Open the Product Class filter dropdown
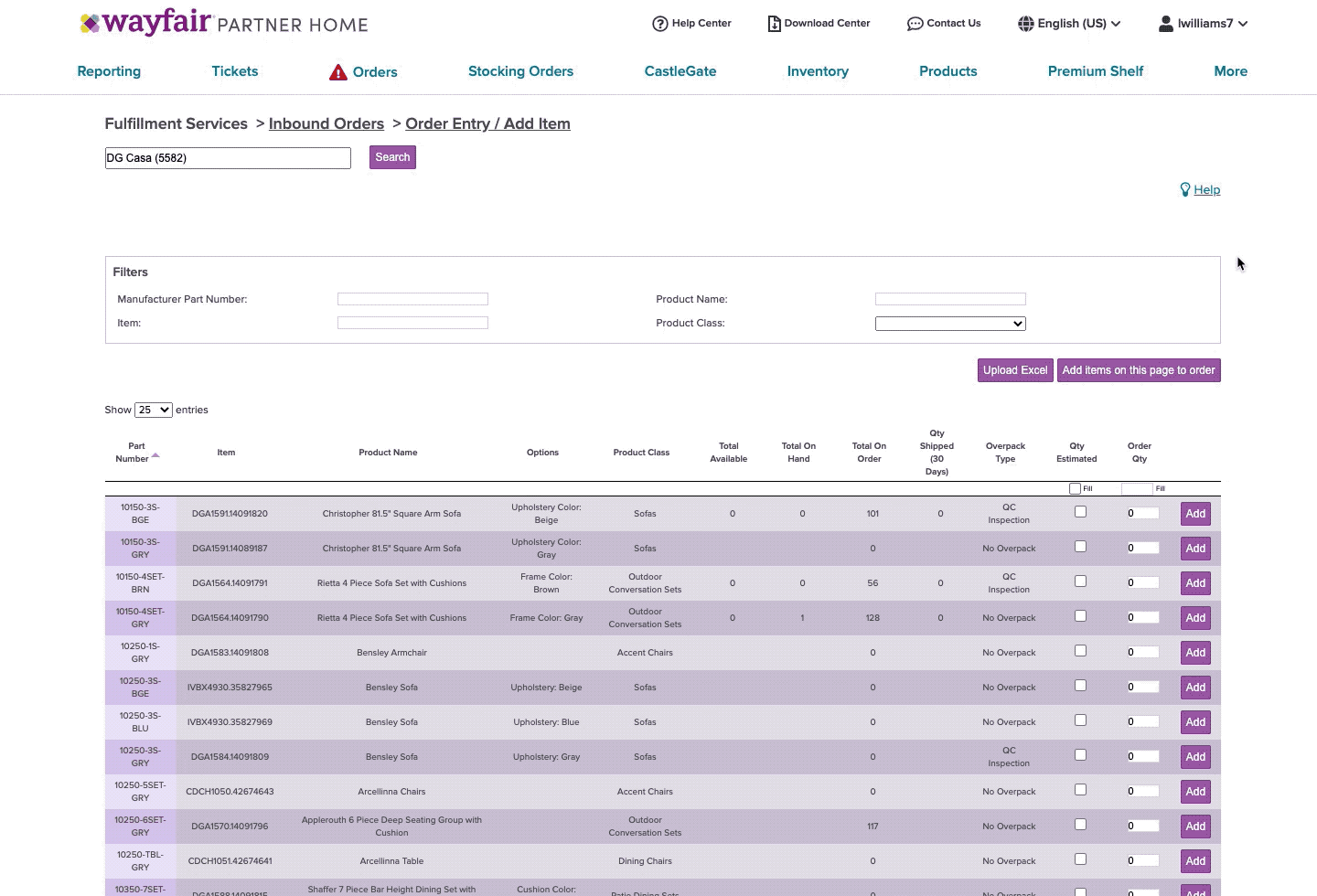Viewport: 1317px width, 896px height. coord(950,324)
